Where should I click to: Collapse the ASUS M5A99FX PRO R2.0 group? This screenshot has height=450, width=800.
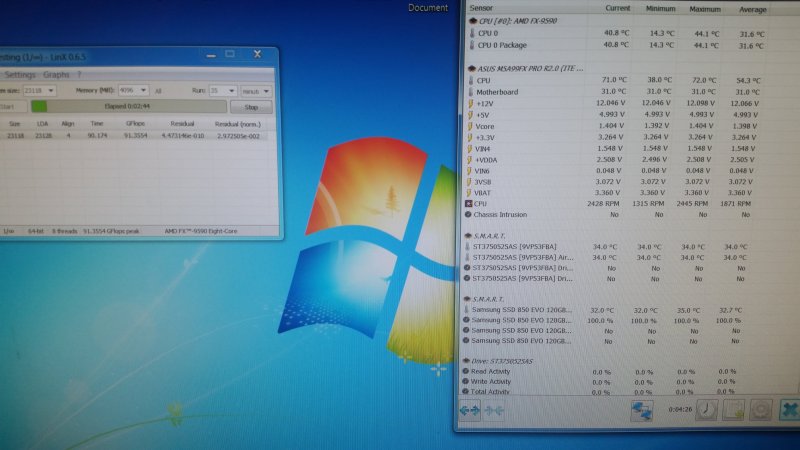pyautogui.click(x=471, y=68)
